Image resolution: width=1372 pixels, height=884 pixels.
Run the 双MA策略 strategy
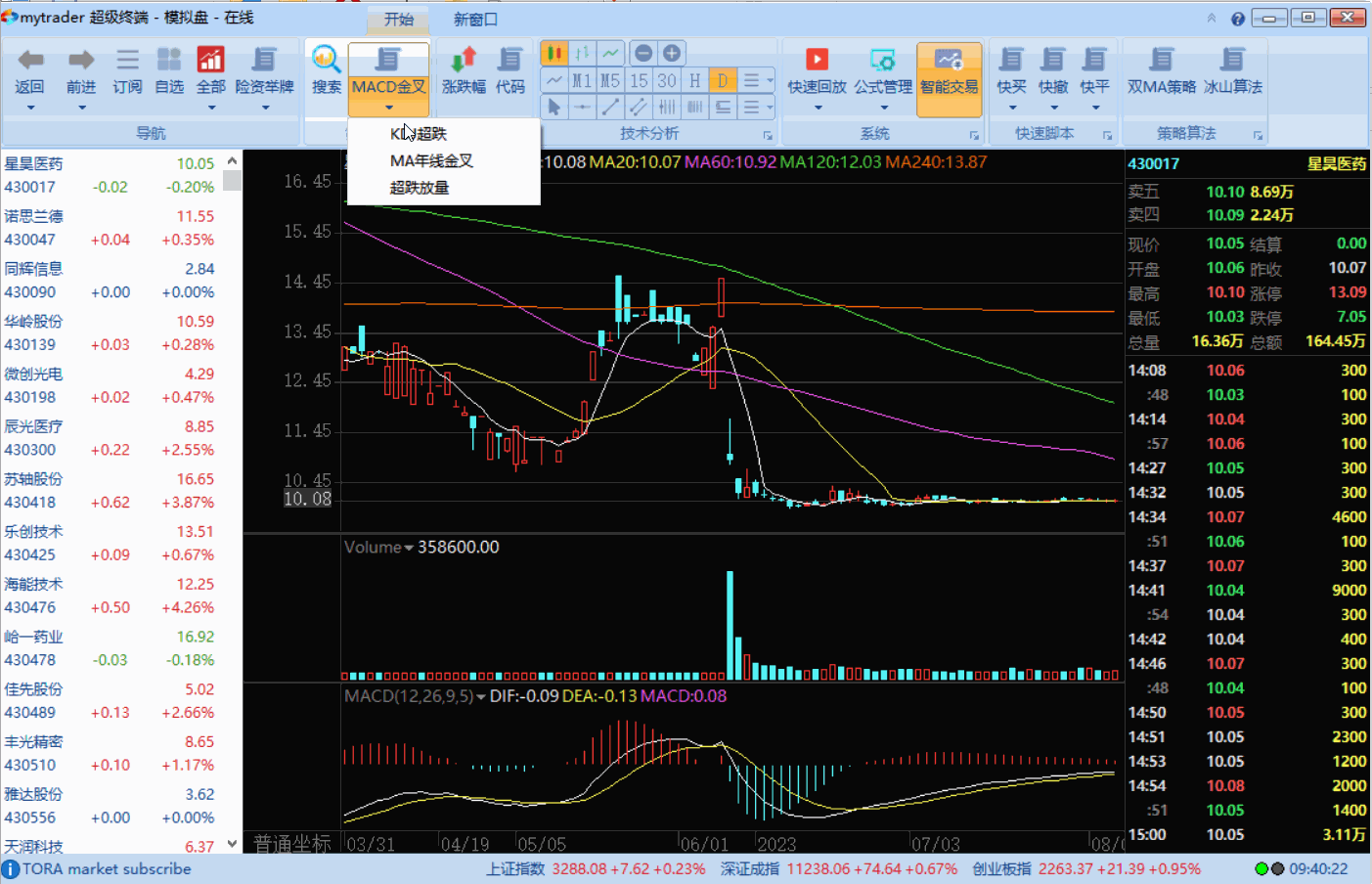click(x=1162, y=70)
